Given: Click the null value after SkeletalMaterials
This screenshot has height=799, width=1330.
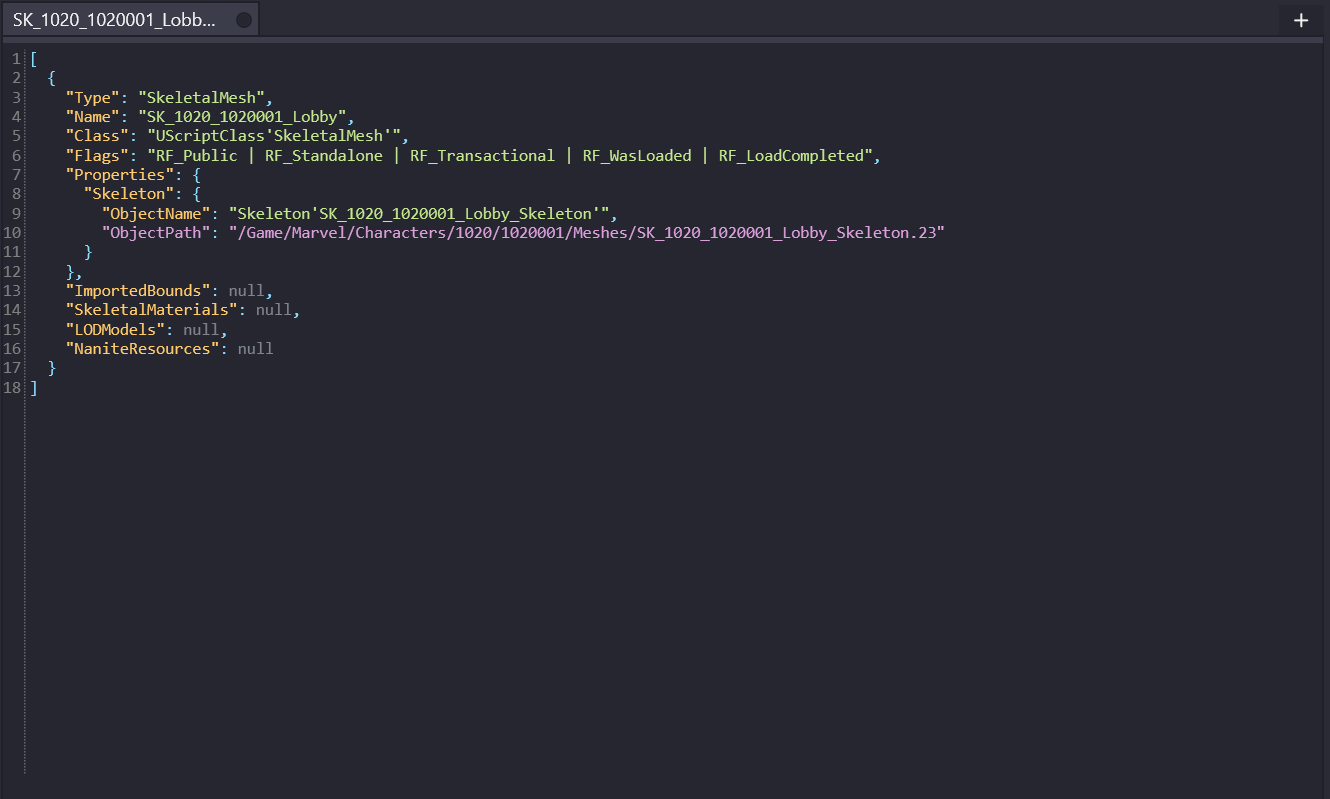Looking at the screenshot, I should point(274,310).
